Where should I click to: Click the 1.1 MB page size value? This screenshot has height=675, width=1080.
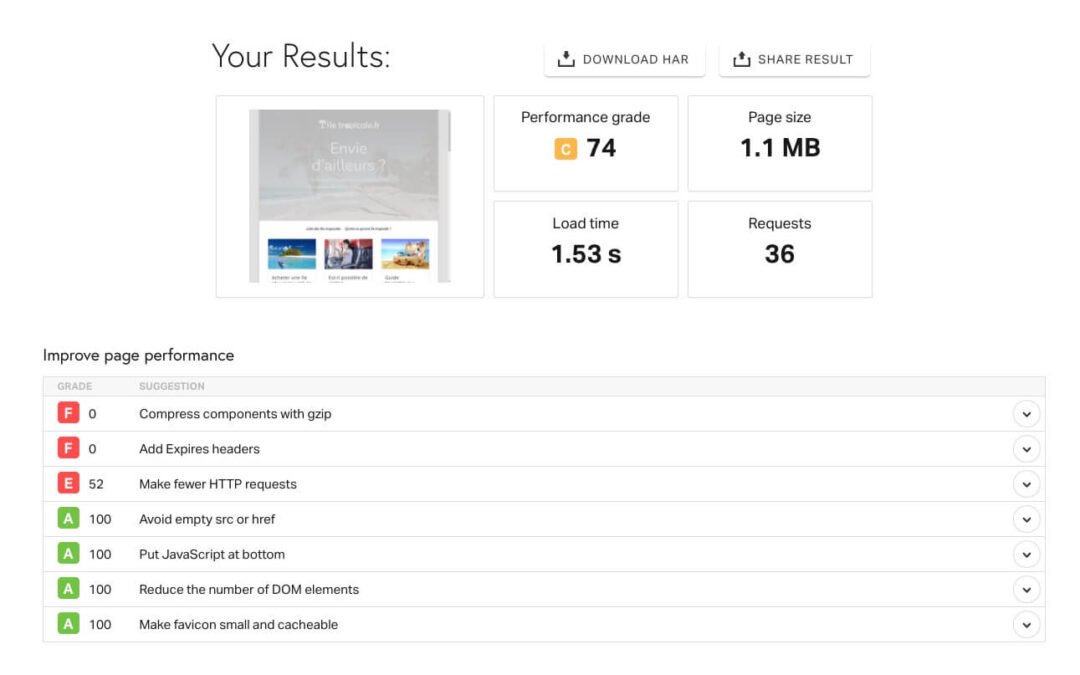(780, 148)
